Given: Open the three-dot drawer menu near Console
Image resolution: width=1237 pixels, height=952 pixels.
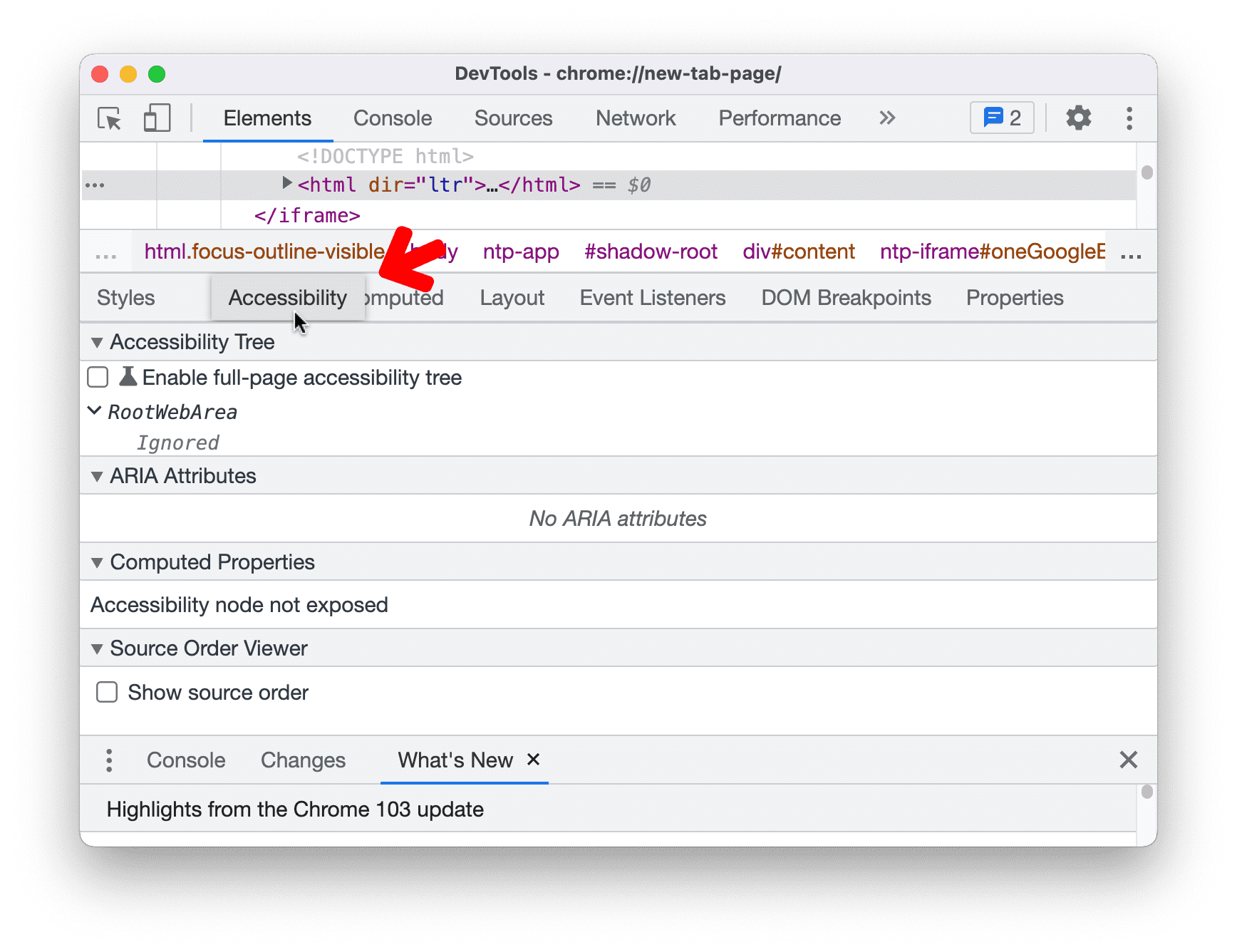Looking at the screenshot, I should [109, 760].
